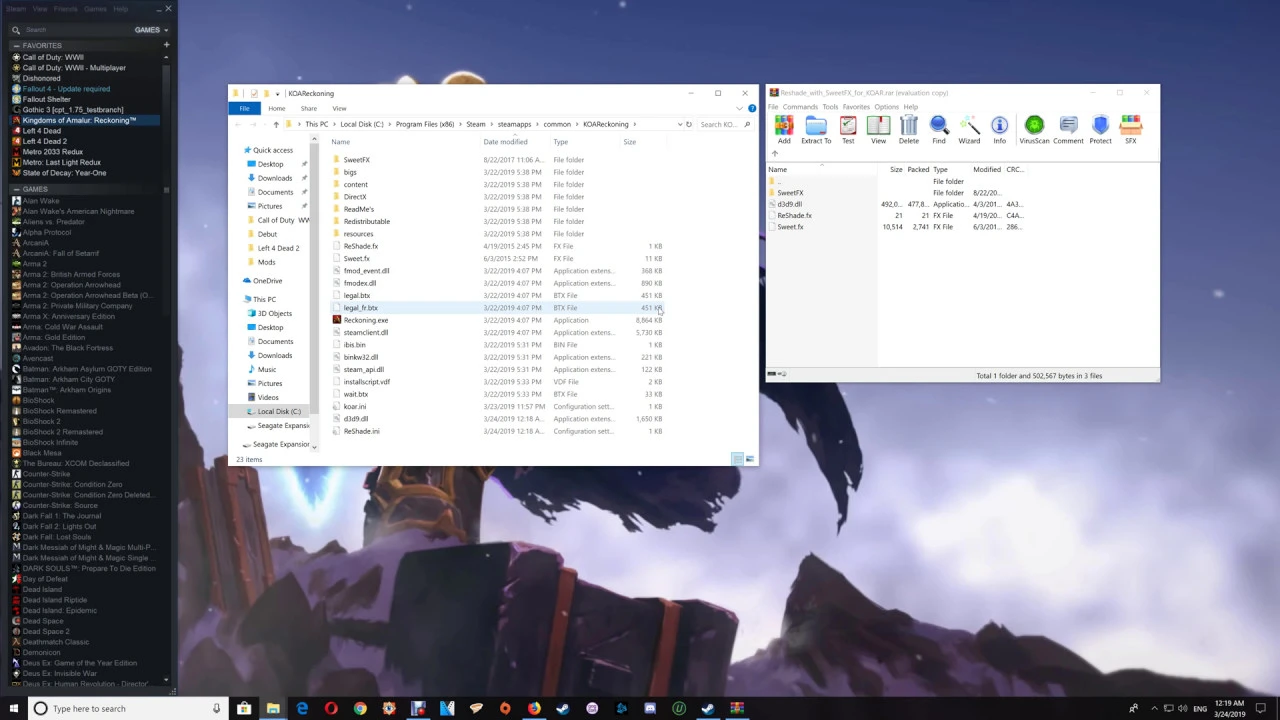The width and height of the screenshot is (1280, 720).
Task: Click the Add button in WinRAR toolbar
Action: coord(784,129)
